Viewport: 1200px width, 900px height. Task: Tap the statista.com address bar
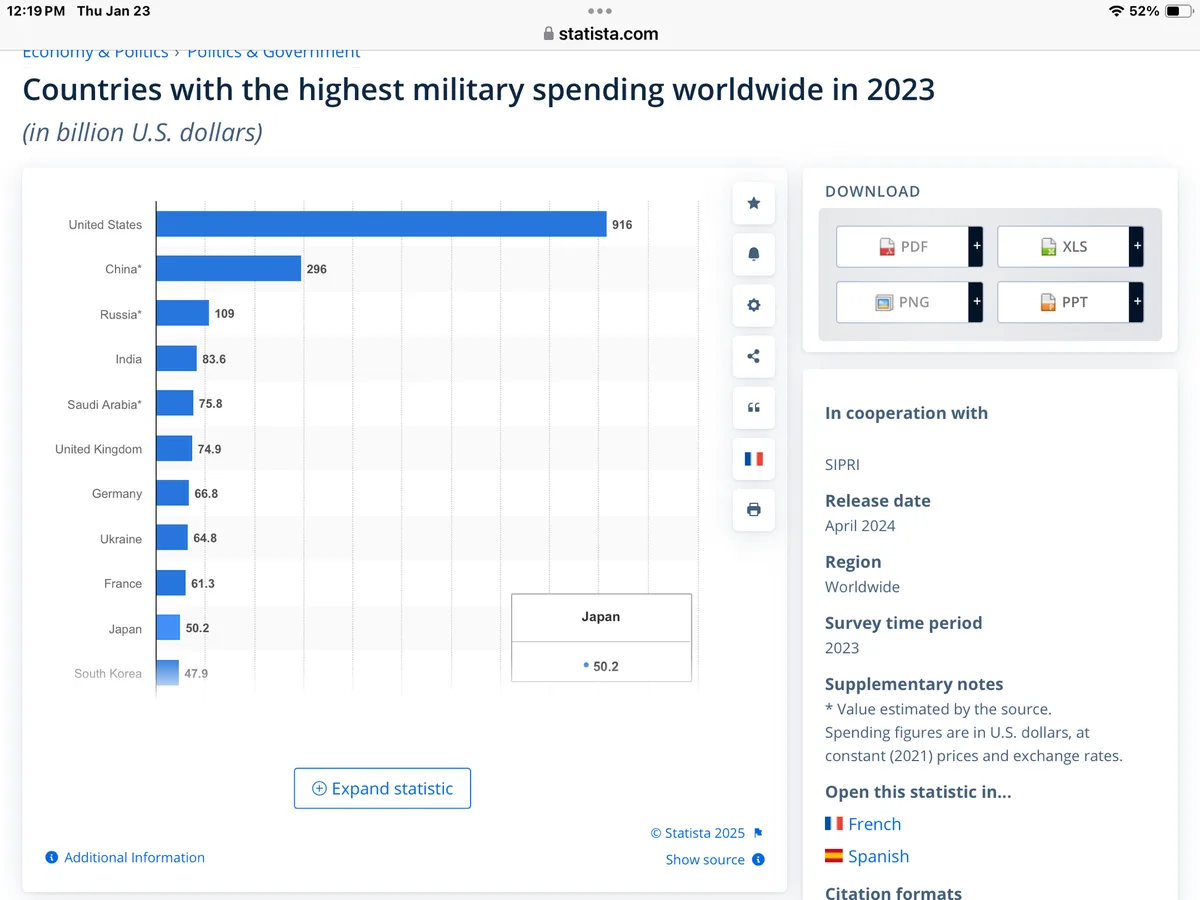[x=600, y=33]
